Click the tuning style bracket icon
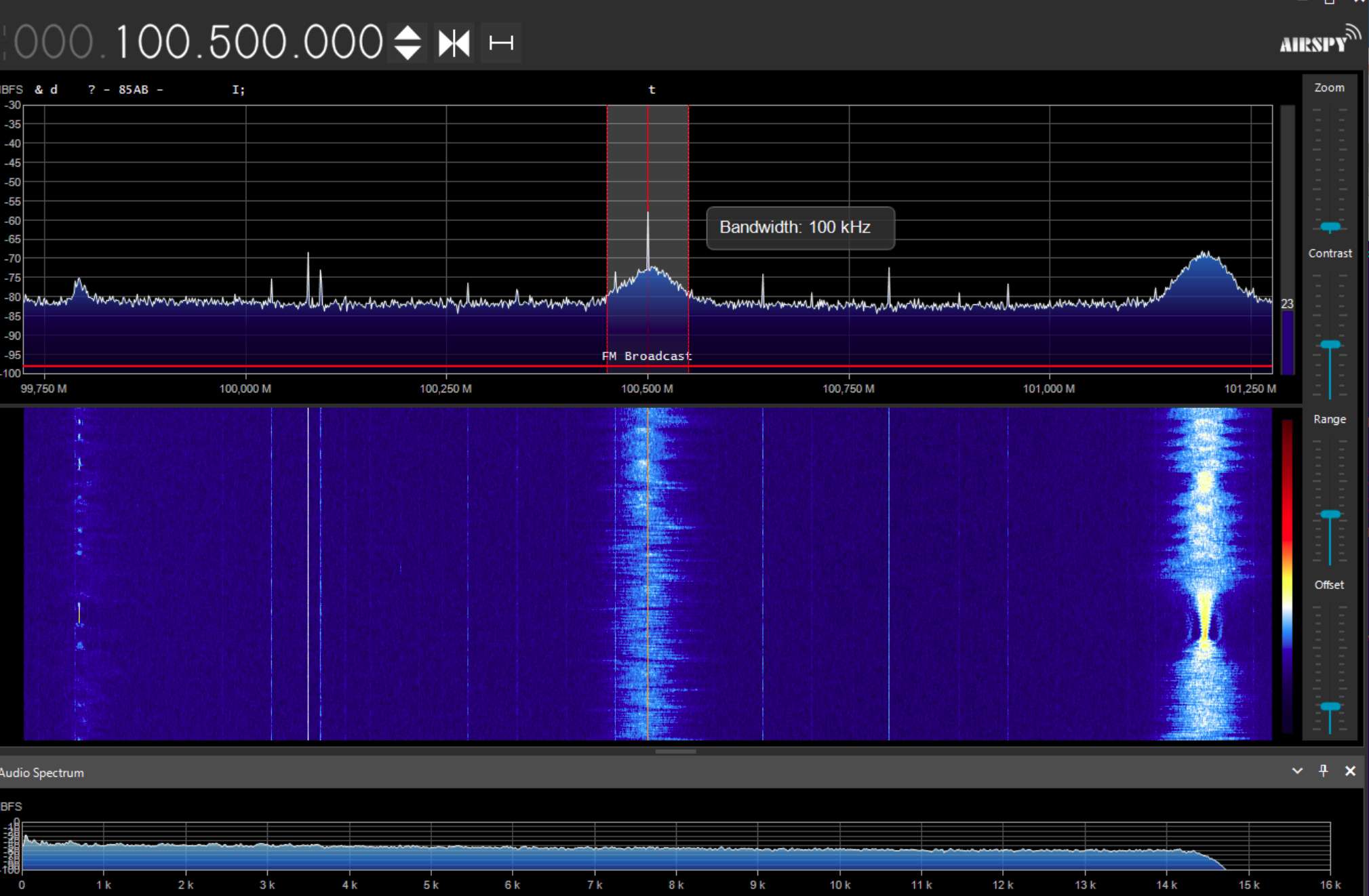This screenshot has height=896, width=1369. 500,43
